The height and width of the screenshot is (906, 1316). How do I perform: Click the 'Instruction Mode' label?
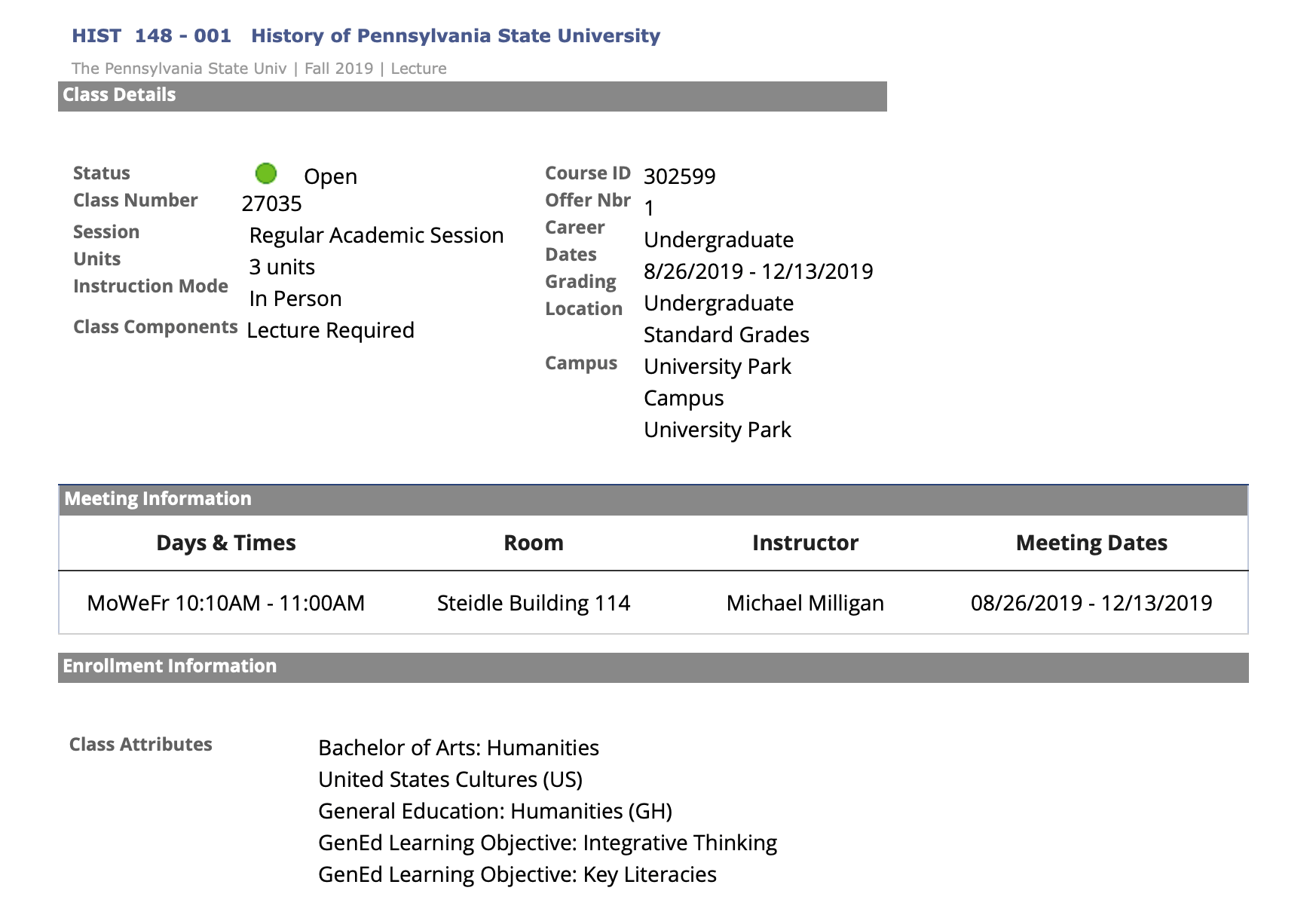pos(151,286)
